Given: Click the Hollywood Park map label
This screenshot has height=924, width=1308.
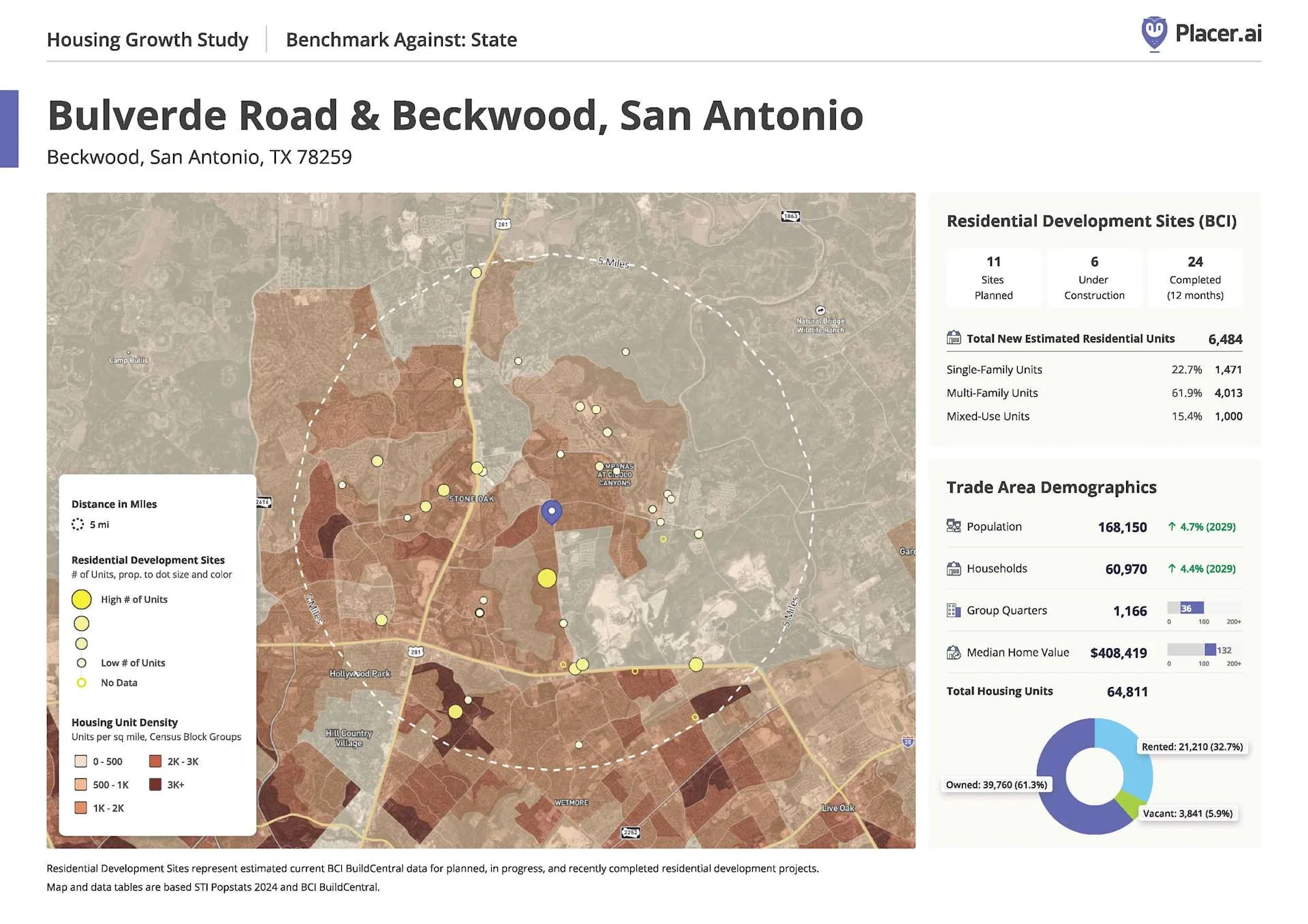Looking at the screenshot, I should point(360,673).
